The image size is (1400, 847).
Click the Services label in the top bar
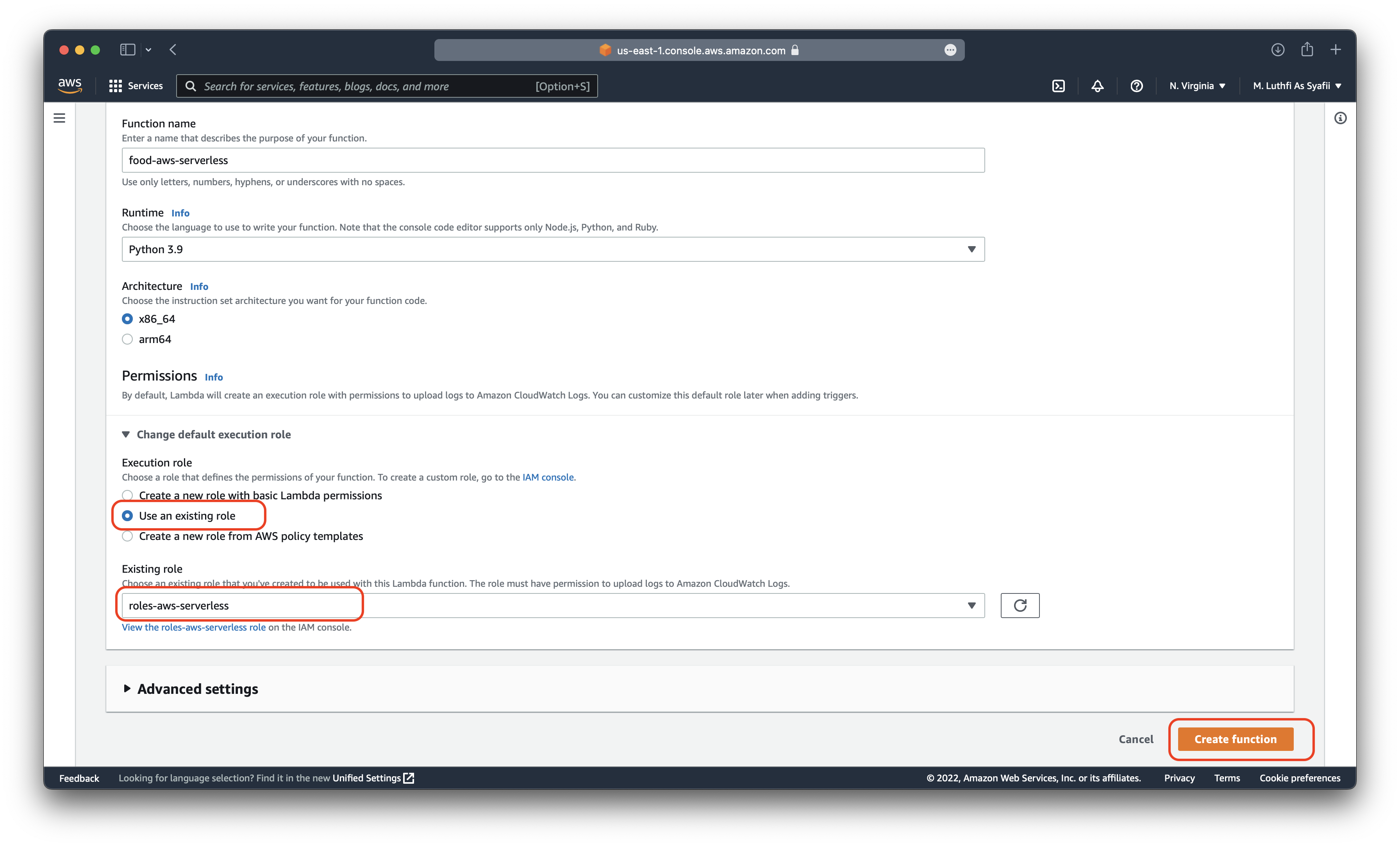point(145,86)
